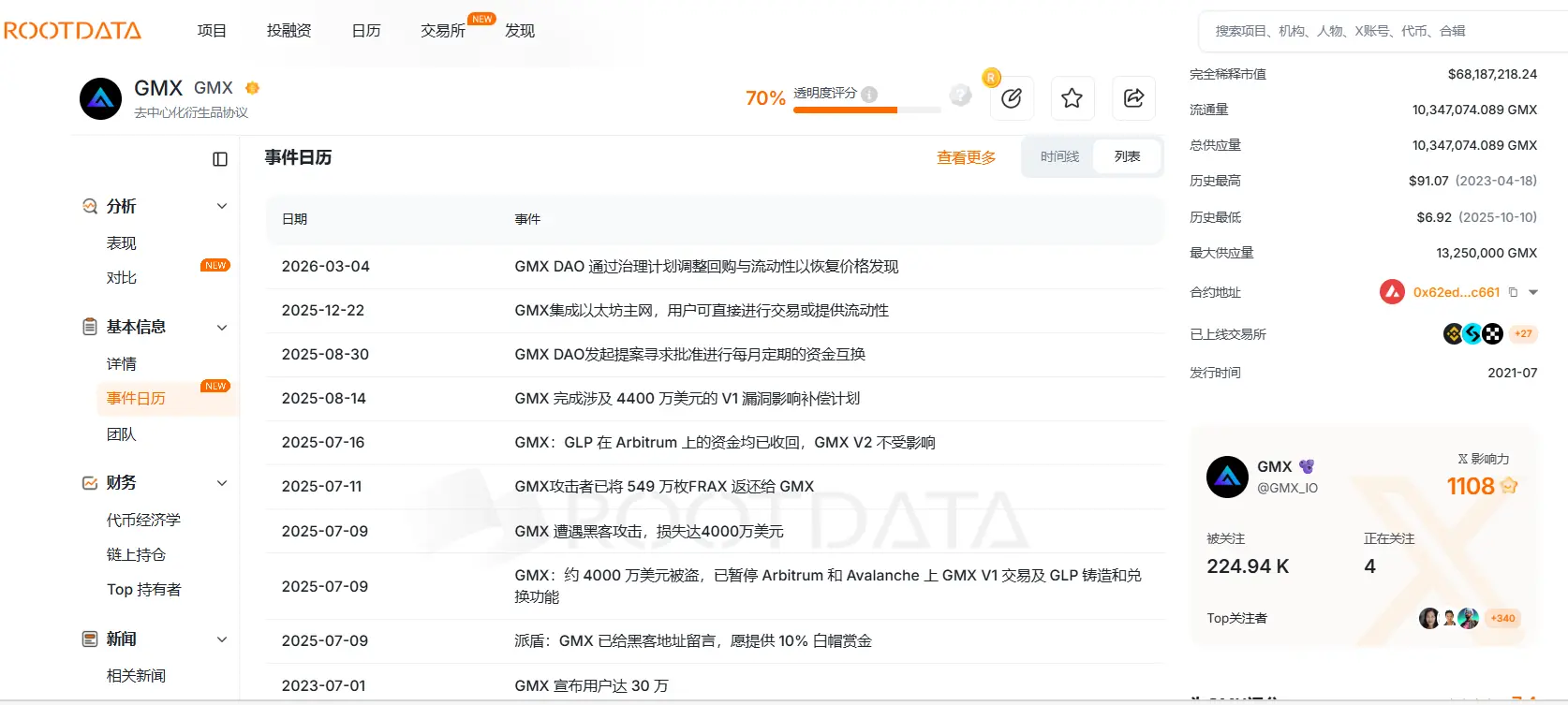Open the 交易所 top menu
Screen dimensions: 1568x705
coord(442,31)
